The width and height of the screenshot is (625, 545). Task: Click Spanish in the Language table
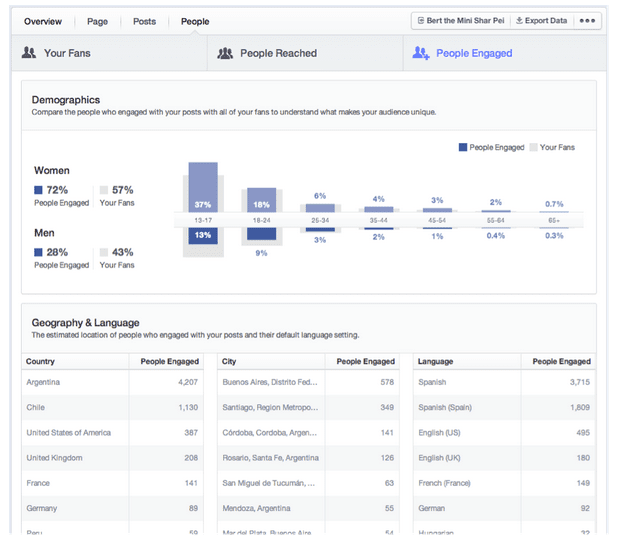tap(432, 382)
